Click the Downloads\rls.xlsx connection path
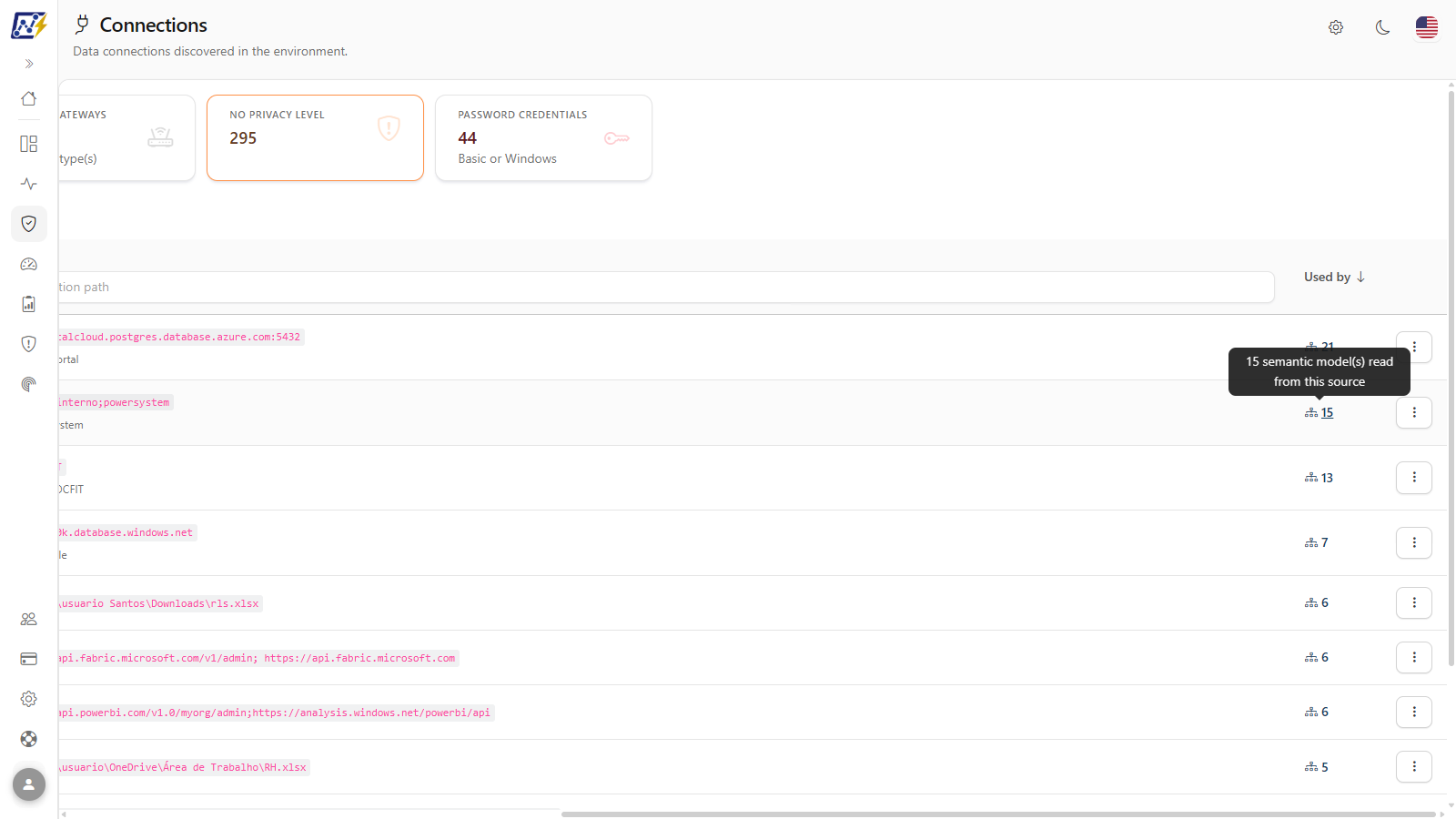 point(160,603)
